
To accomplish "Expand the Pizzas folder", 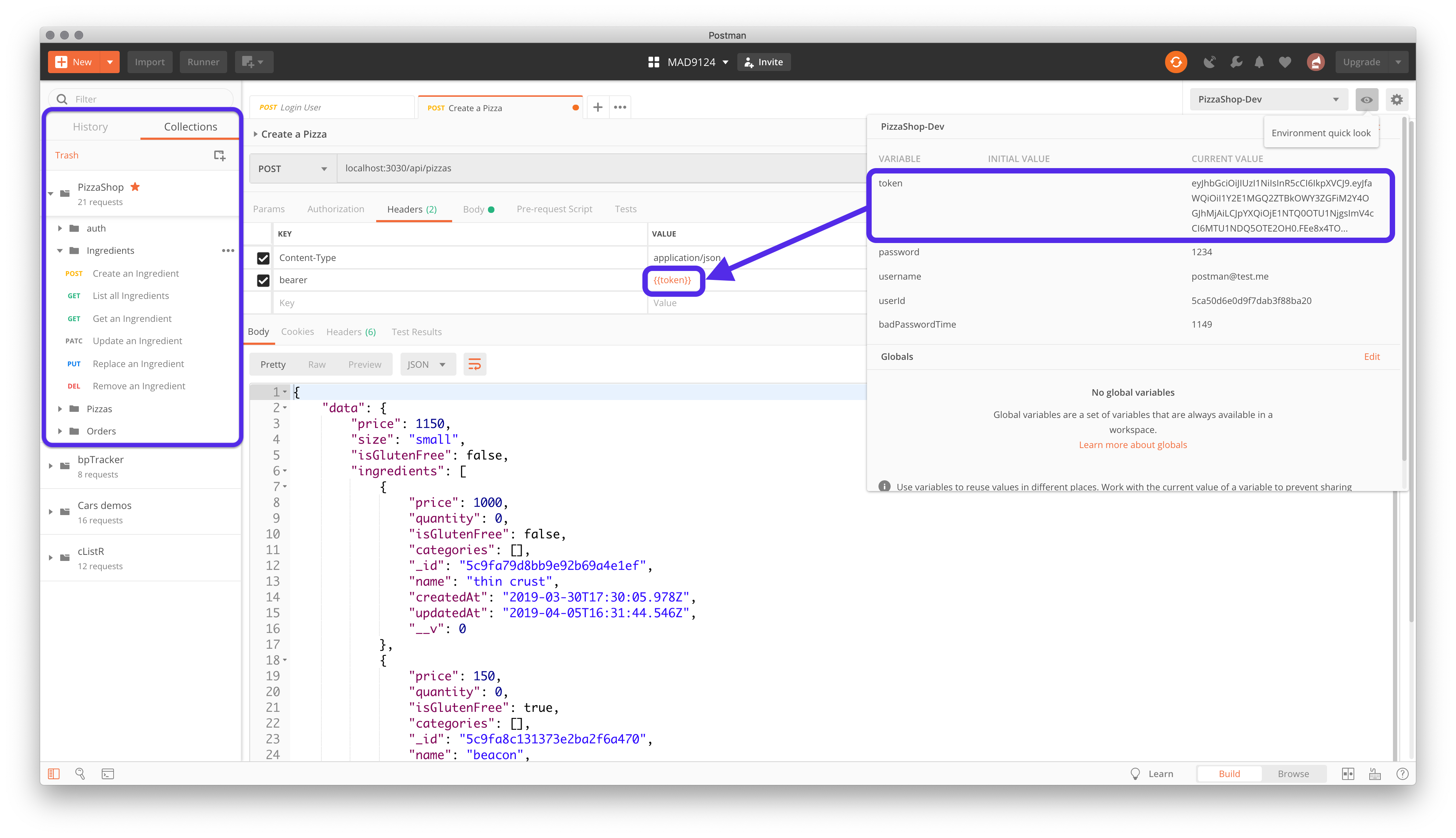I will (x=60, y=409).
